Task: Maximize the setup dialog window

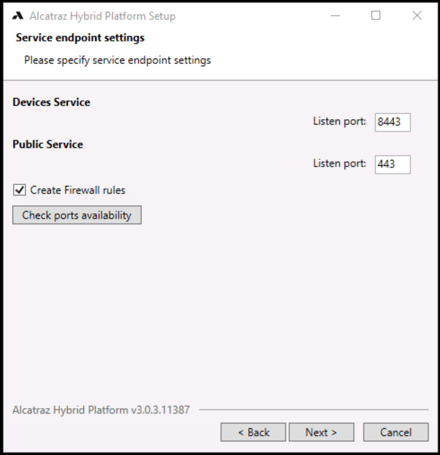Action: click(376, 15)
